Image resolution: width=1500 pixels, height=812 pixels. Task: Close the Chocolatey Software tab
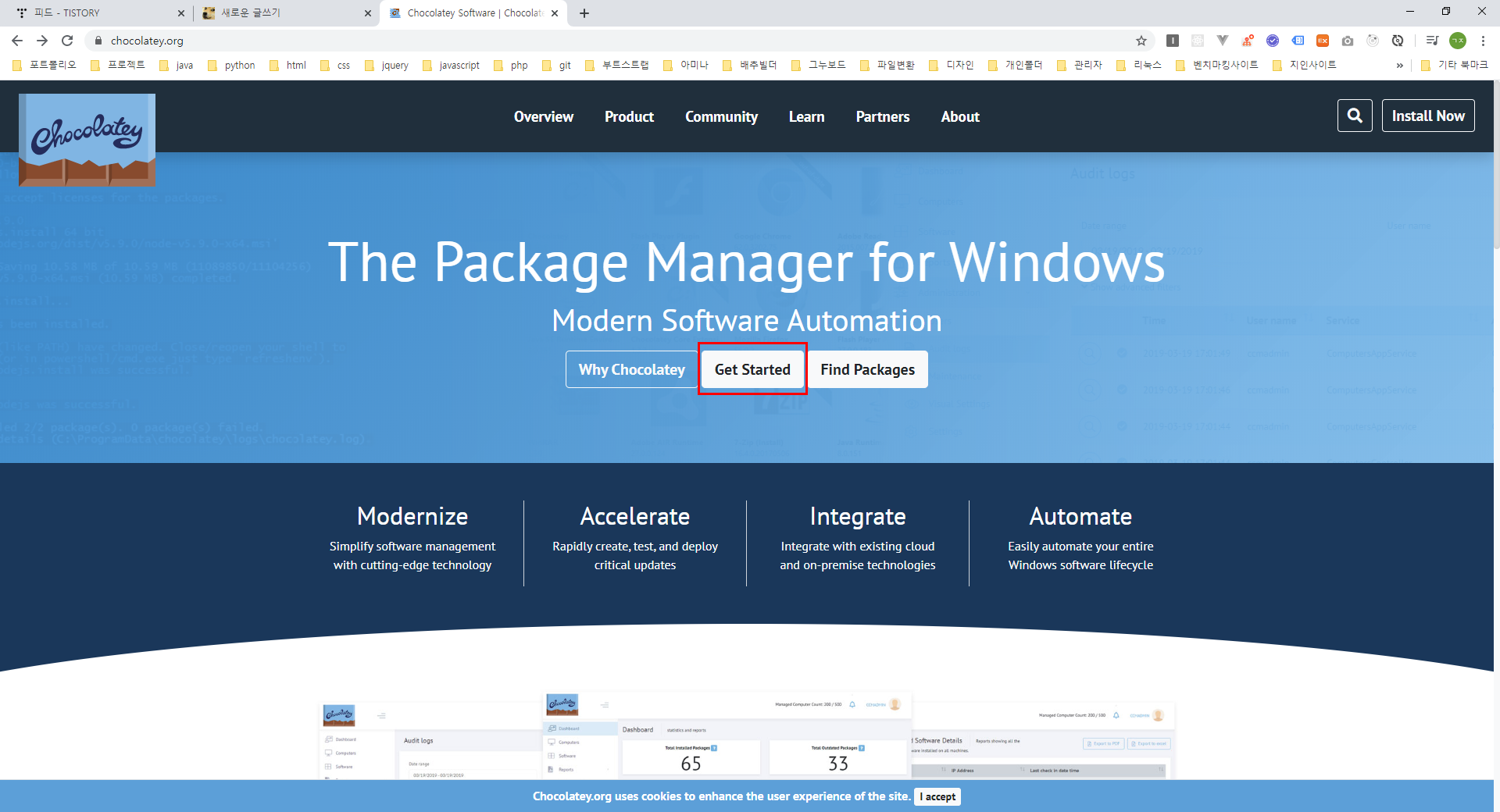pyautogui.click(x=555, y=13)
